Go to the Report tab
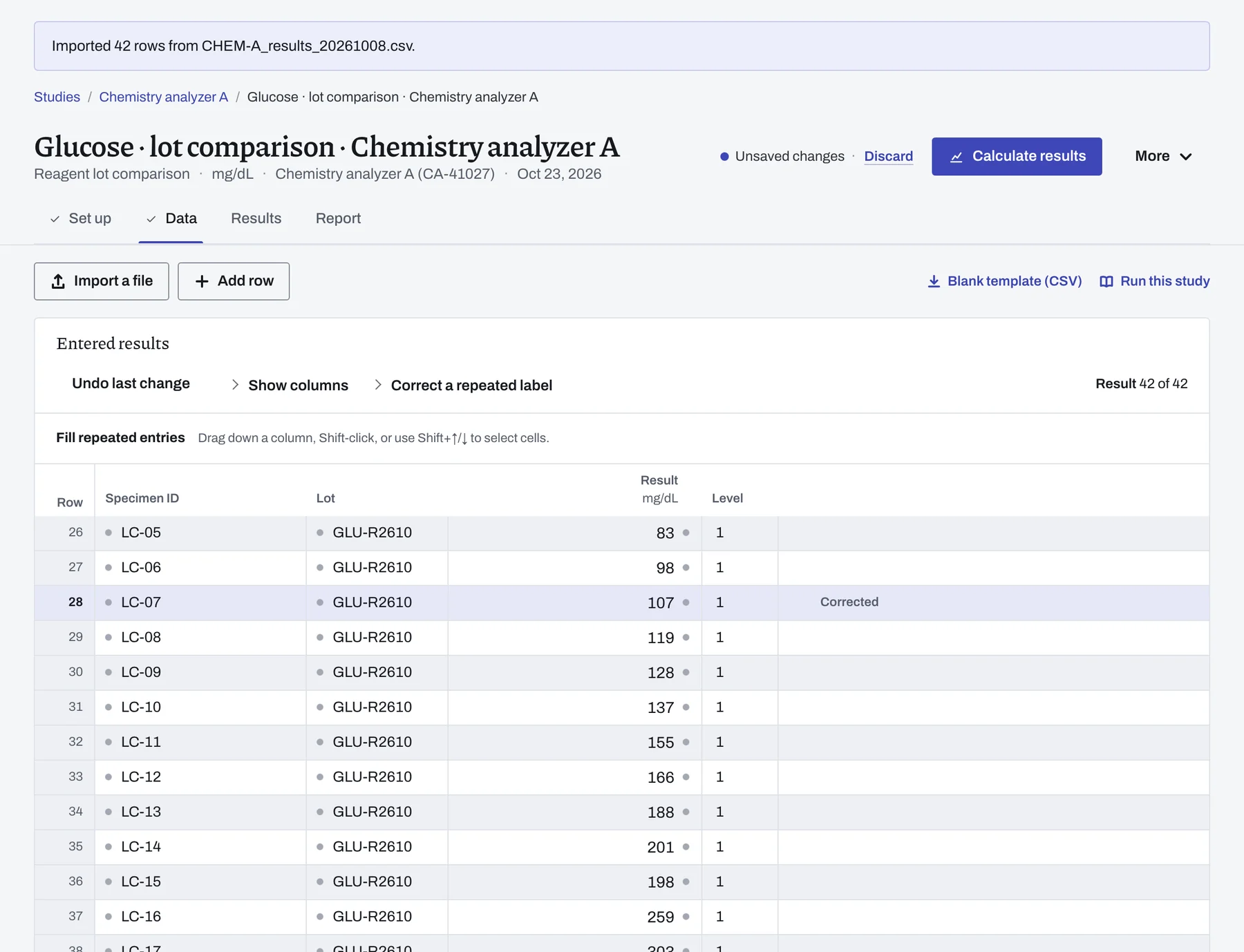The height and width of the screenshot is (952, 1244). (338, 218)
